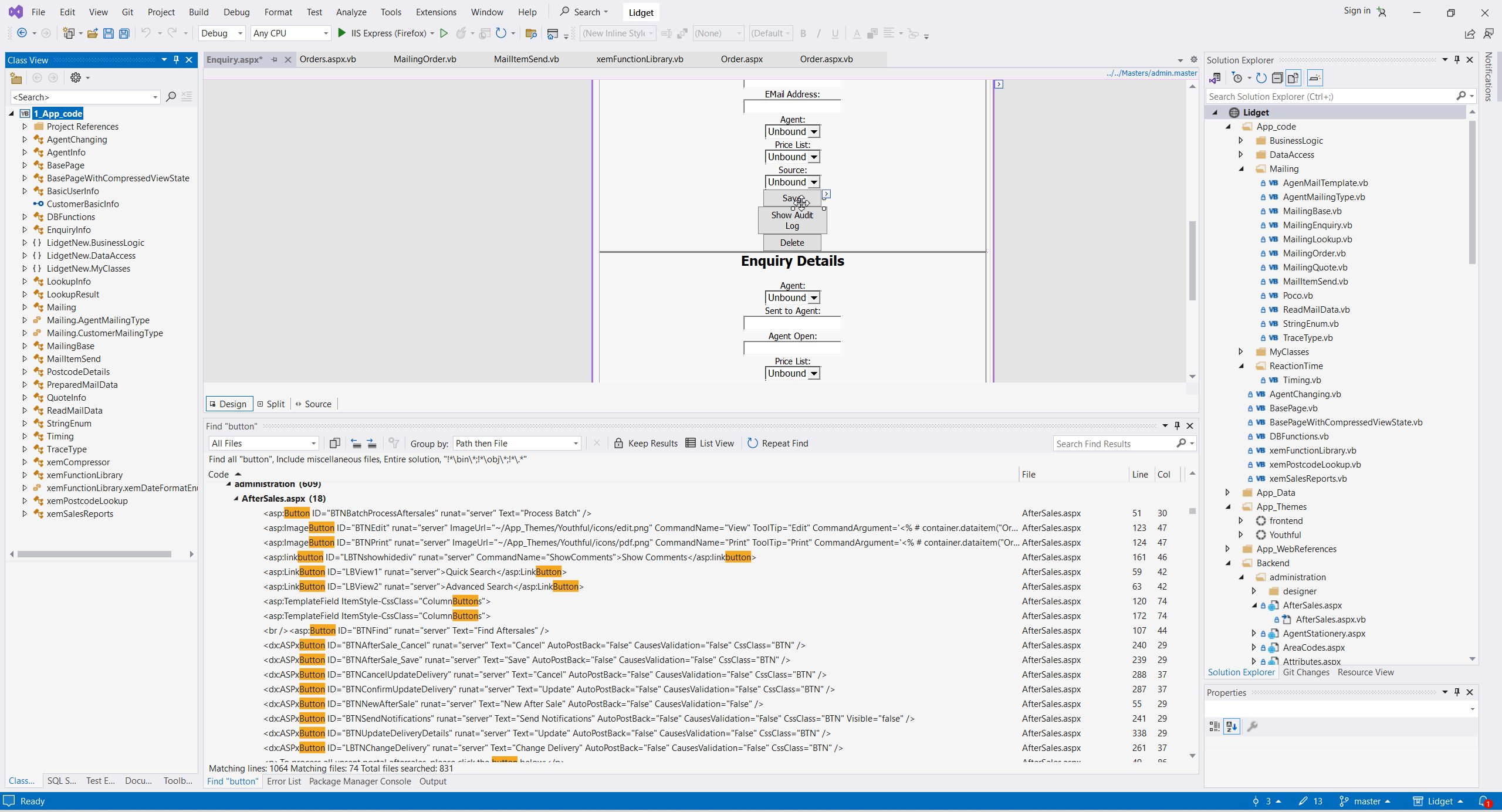Click New Folder icon in Class View
The width and height of the screenshot is (1502, 812).
pyautogui.click(x=16, y=77)
